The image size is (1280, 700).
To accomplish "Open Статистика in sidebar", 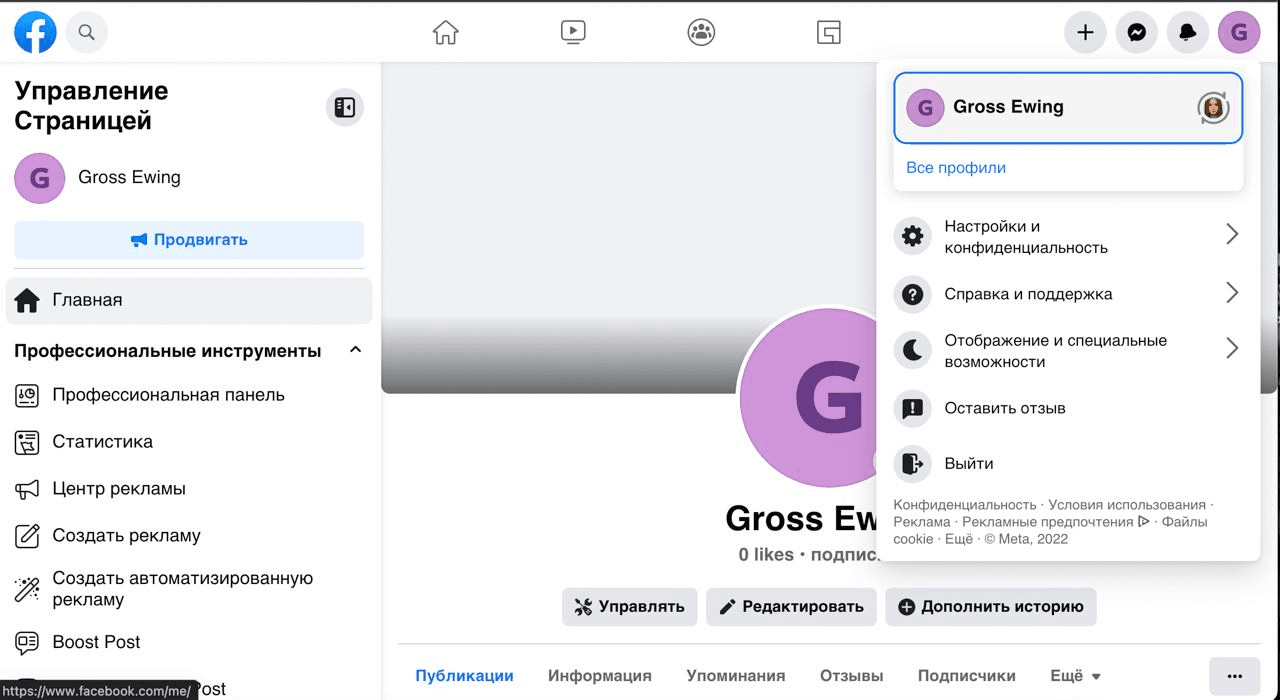I will (189, 442).
